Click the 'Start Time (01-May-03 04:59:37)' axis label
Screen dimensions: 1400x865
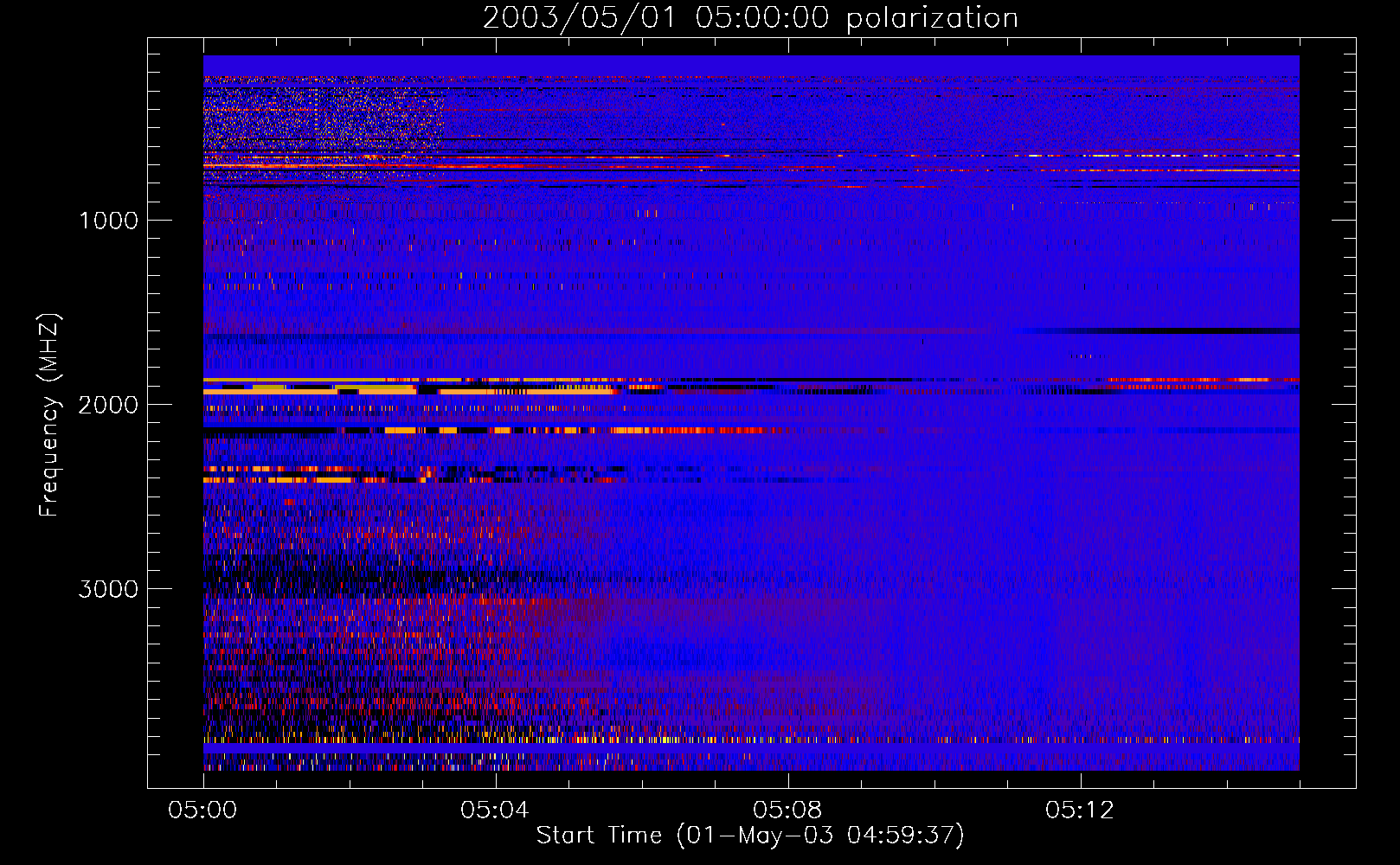point(750,836)
